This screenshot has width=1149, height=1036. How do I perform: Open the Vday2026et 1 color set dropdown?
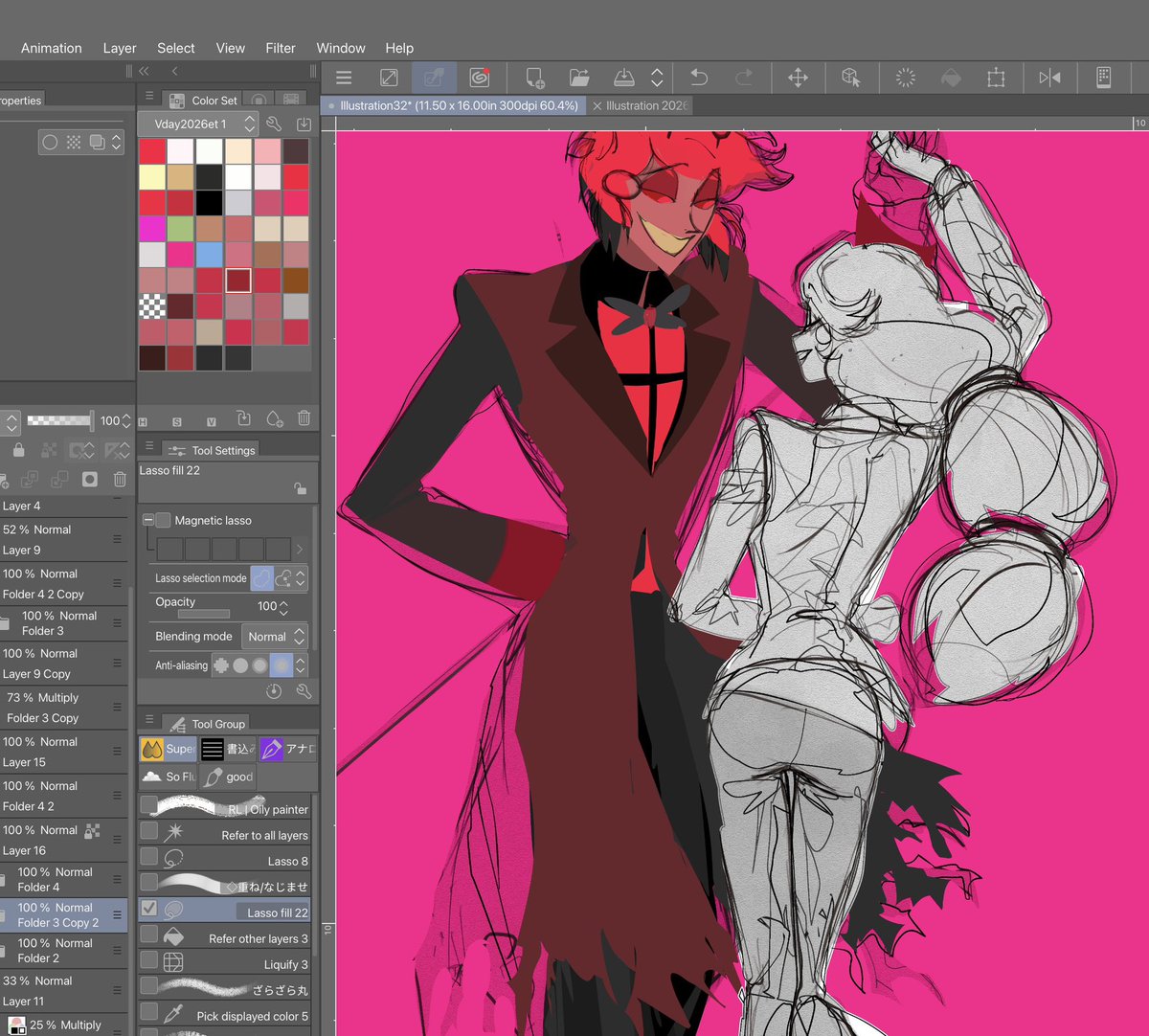tap(198, 124)
